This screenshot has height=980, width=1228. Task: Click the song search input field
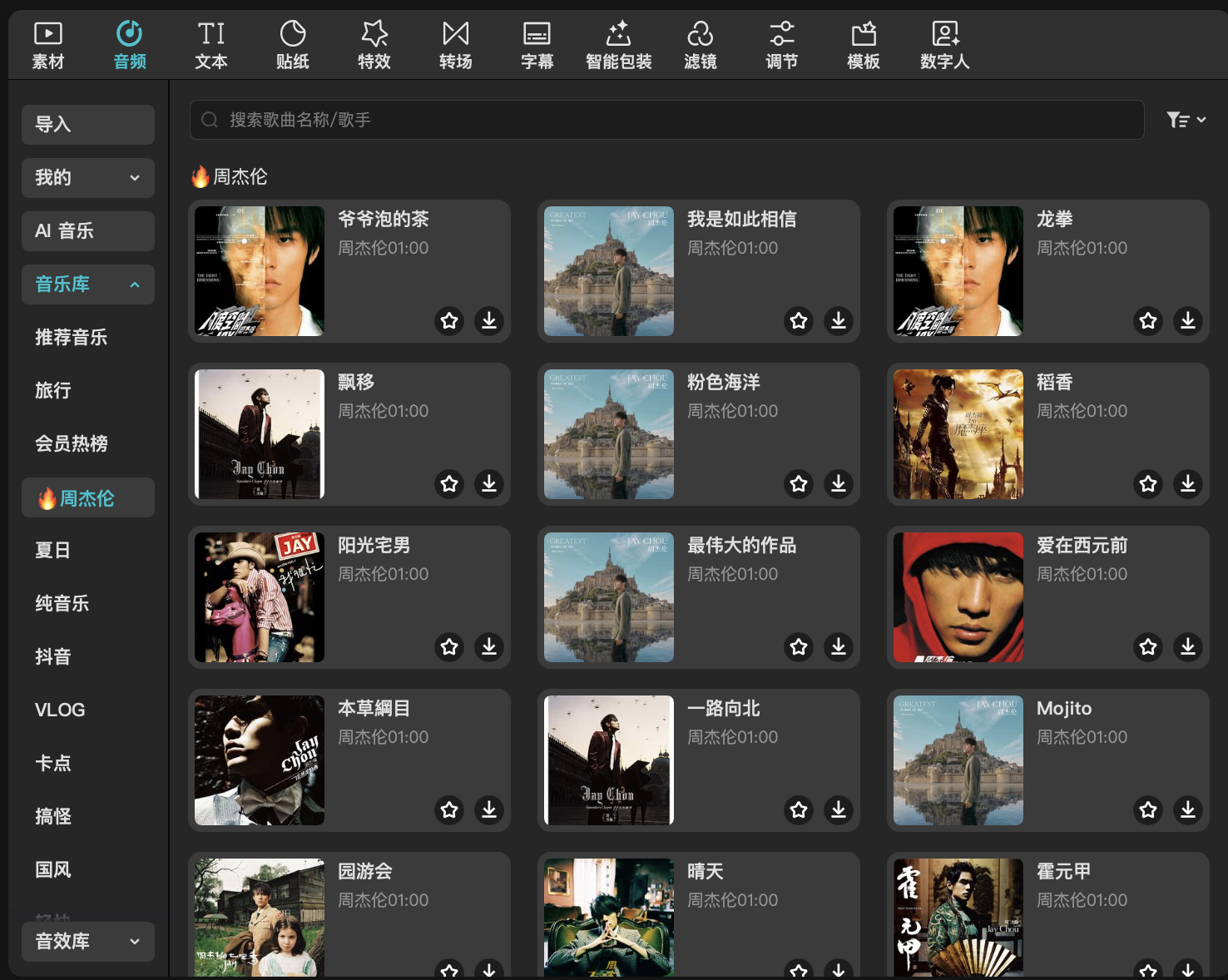(667, 120)
